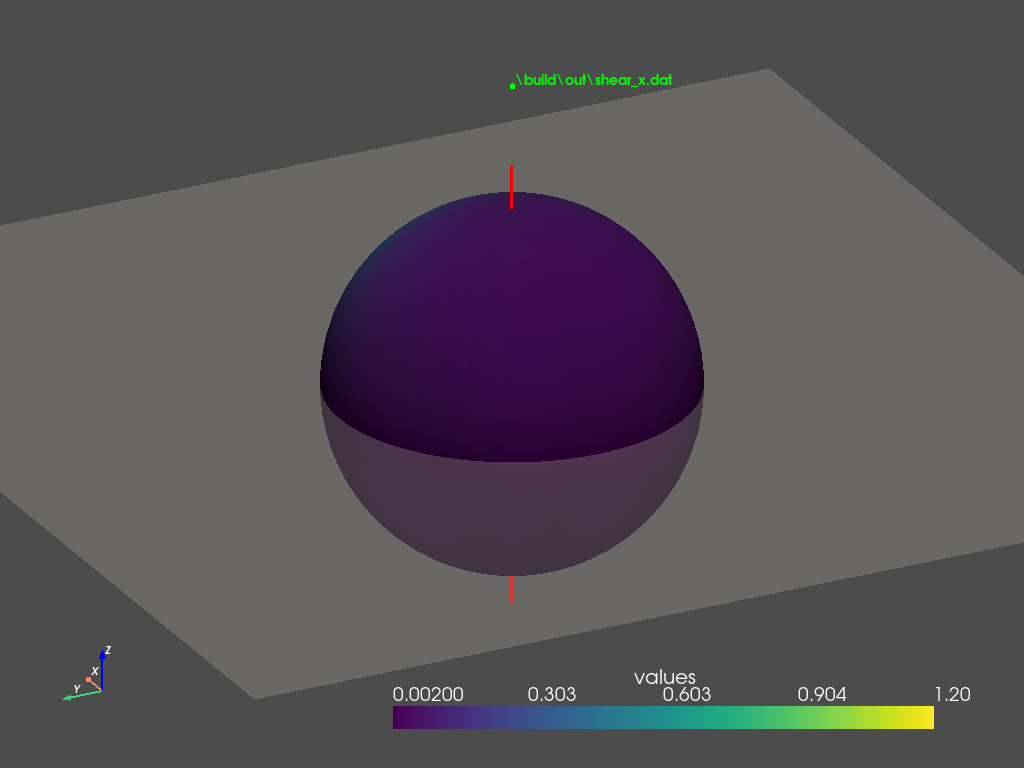This screenshot has height=768, width=1024.
Task: Click the "values" scalar bar title
Action: [x=664, y=678]
